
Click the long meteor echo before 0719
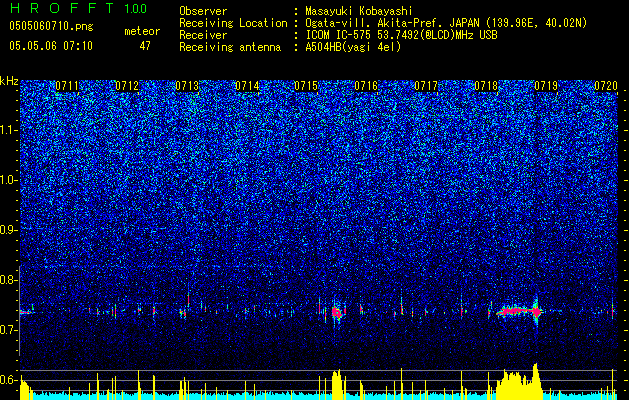coord(519,311)
